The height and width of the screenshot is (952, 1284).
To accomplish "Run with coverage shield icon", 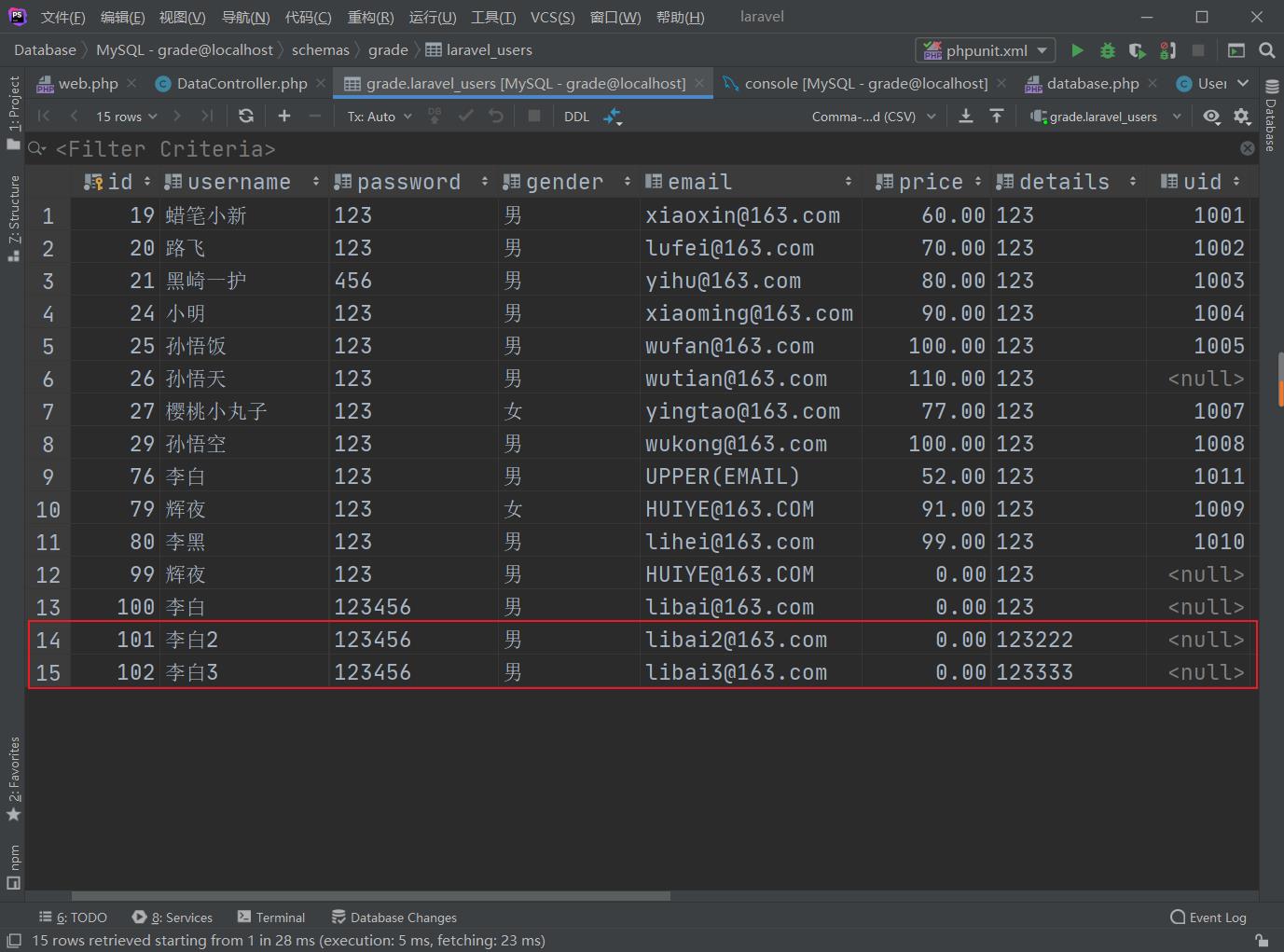I will pyautogui.click(x=1137, y=50).
